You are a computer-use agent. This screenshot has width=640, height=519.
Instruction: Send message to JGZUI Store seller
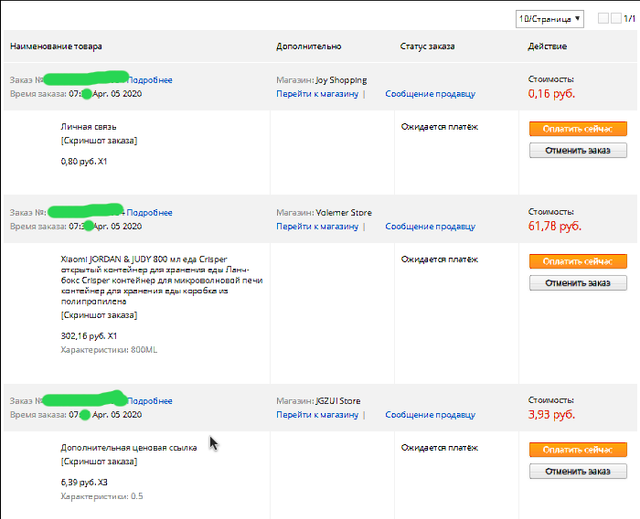pos(430,415)
